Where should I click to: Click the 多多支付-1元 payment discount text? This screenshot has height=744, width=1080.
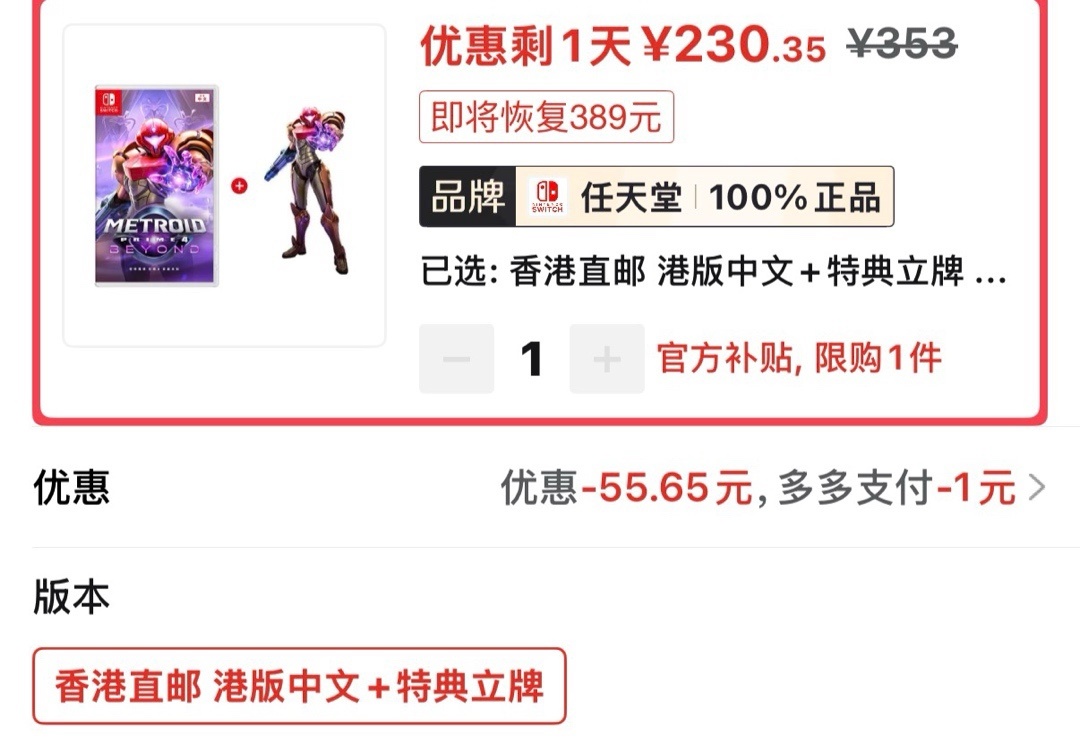897,487
